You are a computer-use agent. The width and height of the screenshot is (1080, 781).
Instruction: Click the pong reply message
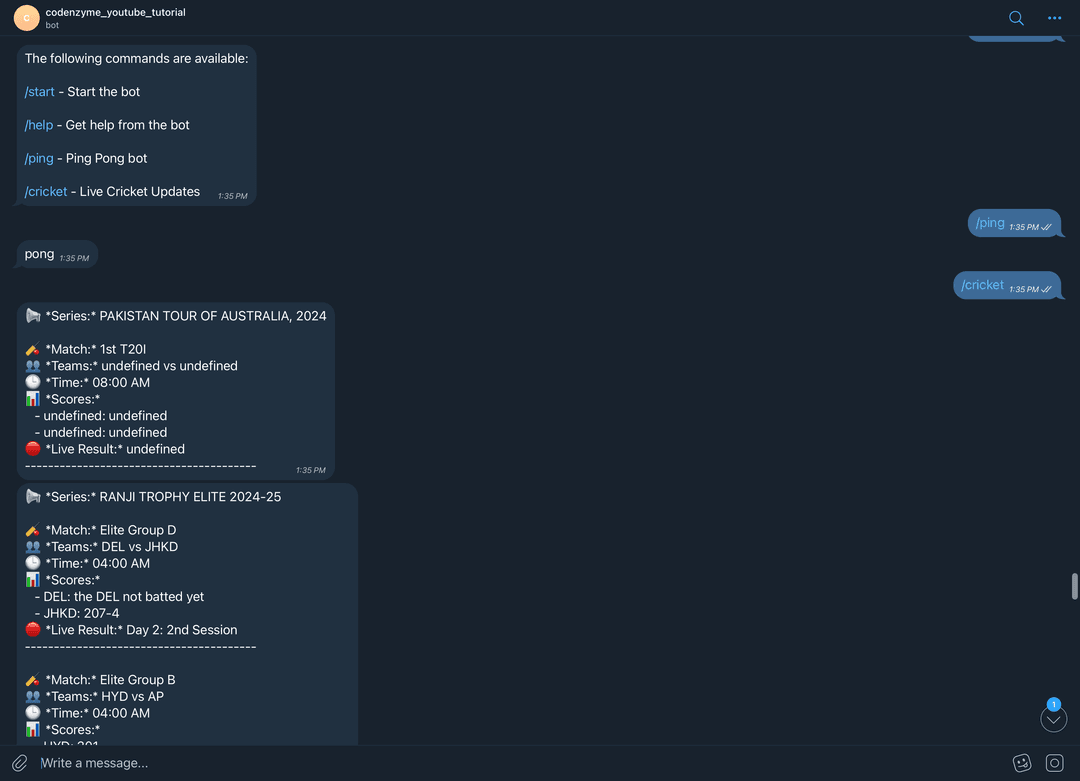point(57,254)
